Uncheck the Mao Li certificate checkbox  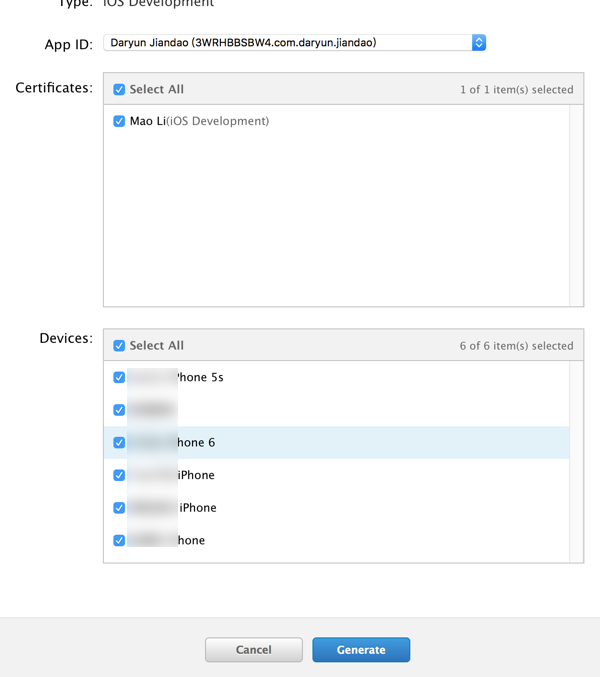[x=119, y=121]
